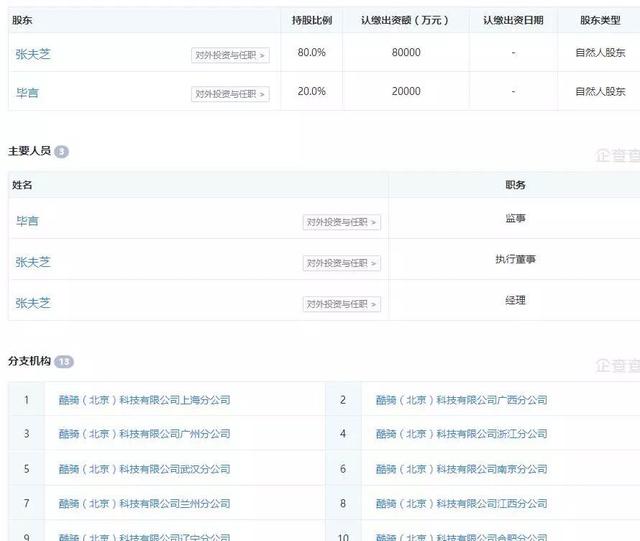Open 酷骑（北京）科技有限公司广西分公司 branch link
Image resolution: width=640 pixels, height=541 pixels.
[462, 400]
